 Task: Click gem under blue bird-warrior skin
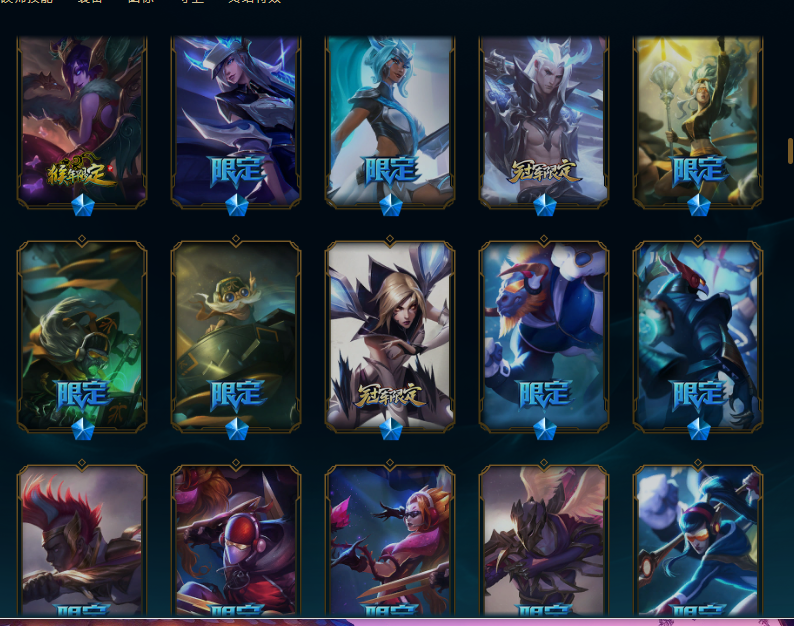click(x=698, y=429)
